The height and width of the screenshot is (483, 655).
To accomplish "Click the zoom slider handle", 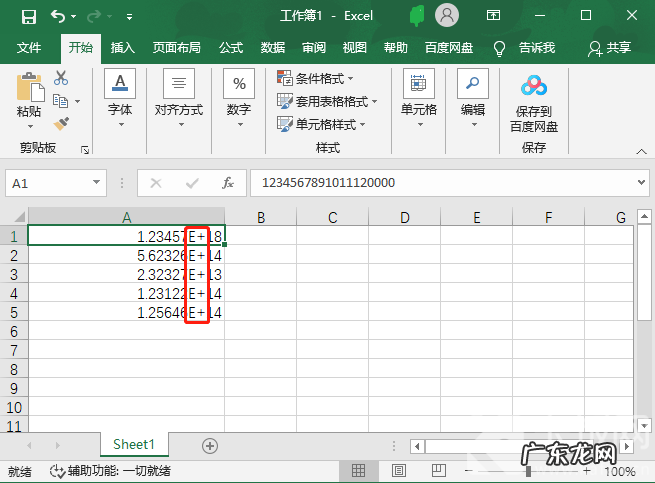I will coord(528,471).
